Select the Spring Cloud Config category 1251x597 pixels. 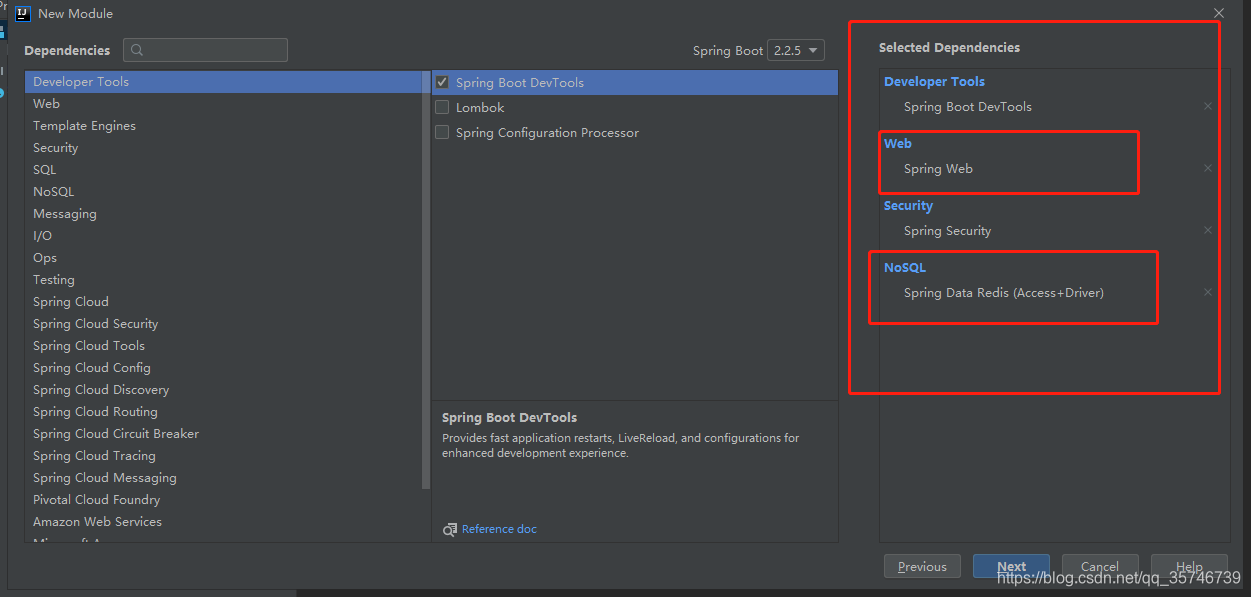point(223,368)
